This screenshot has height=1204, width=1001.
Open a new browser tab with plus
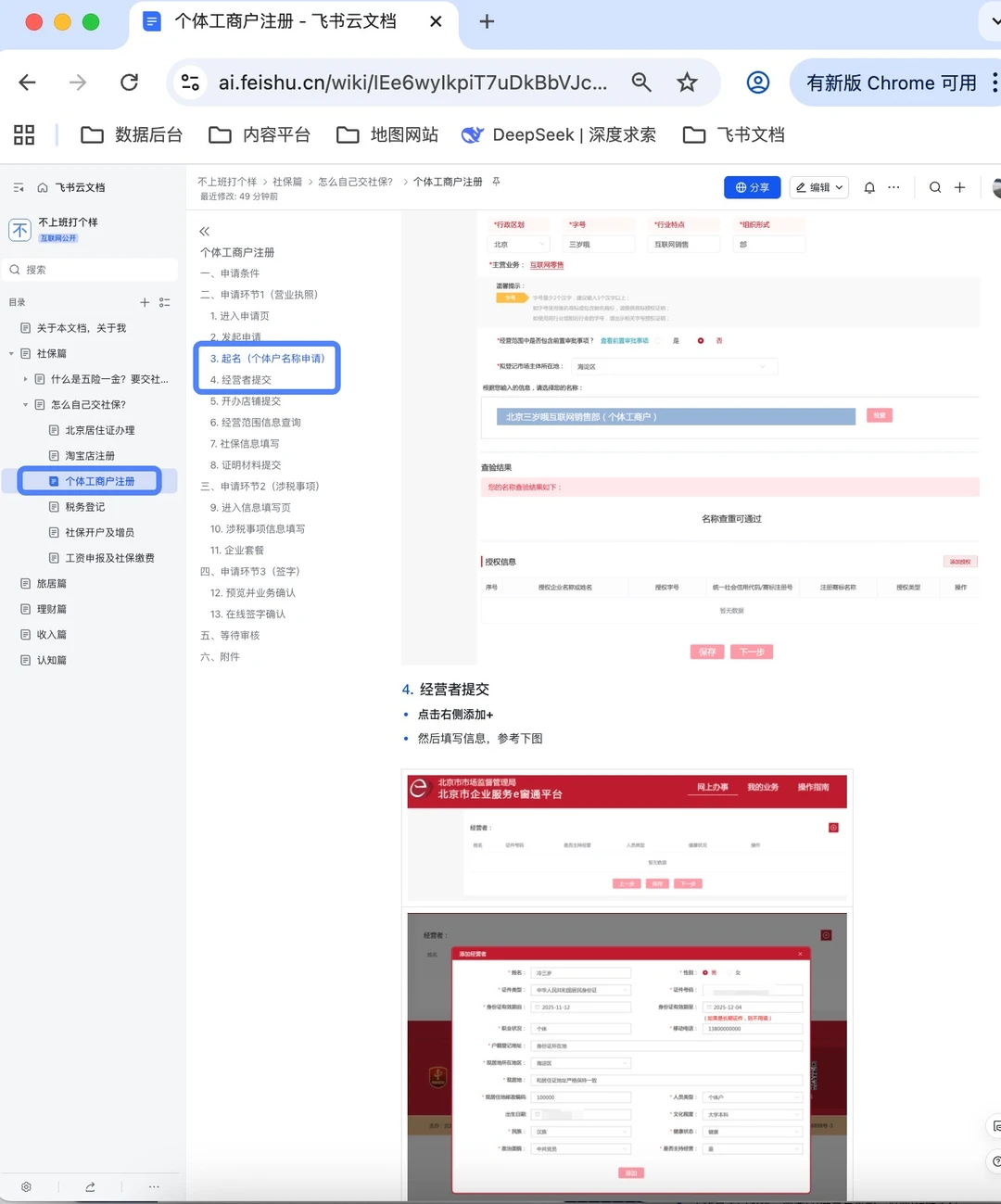pyautogui.click(x=487, y=21)
